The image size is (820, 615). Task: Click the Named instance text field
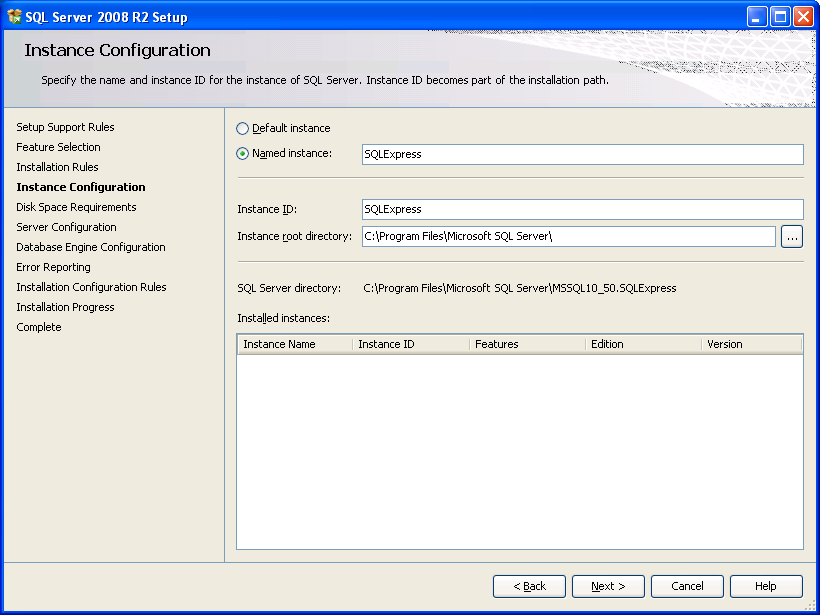(x=582, y=154)
